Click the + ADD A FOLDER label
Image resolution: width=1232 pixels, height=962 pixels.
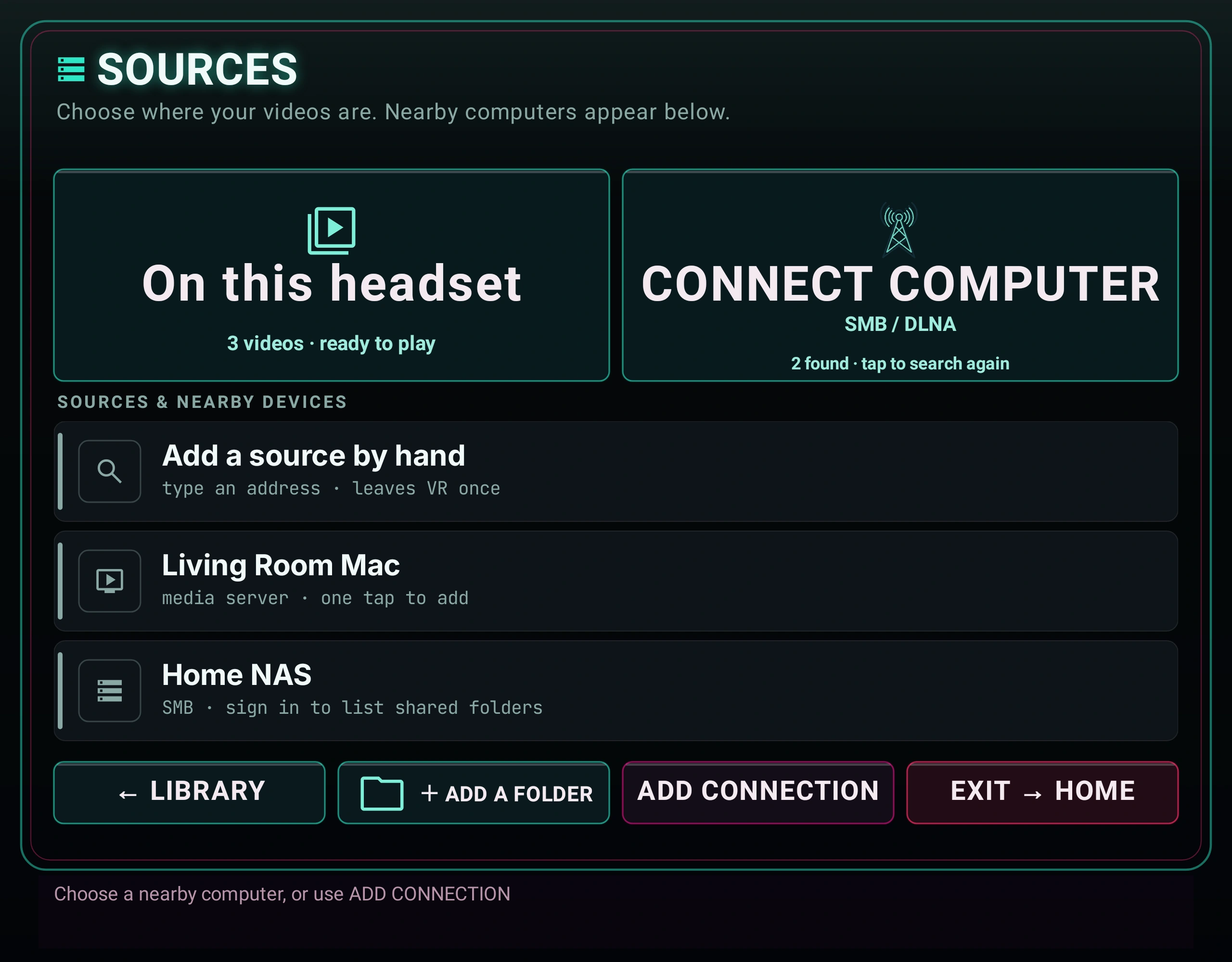[507, 794]
